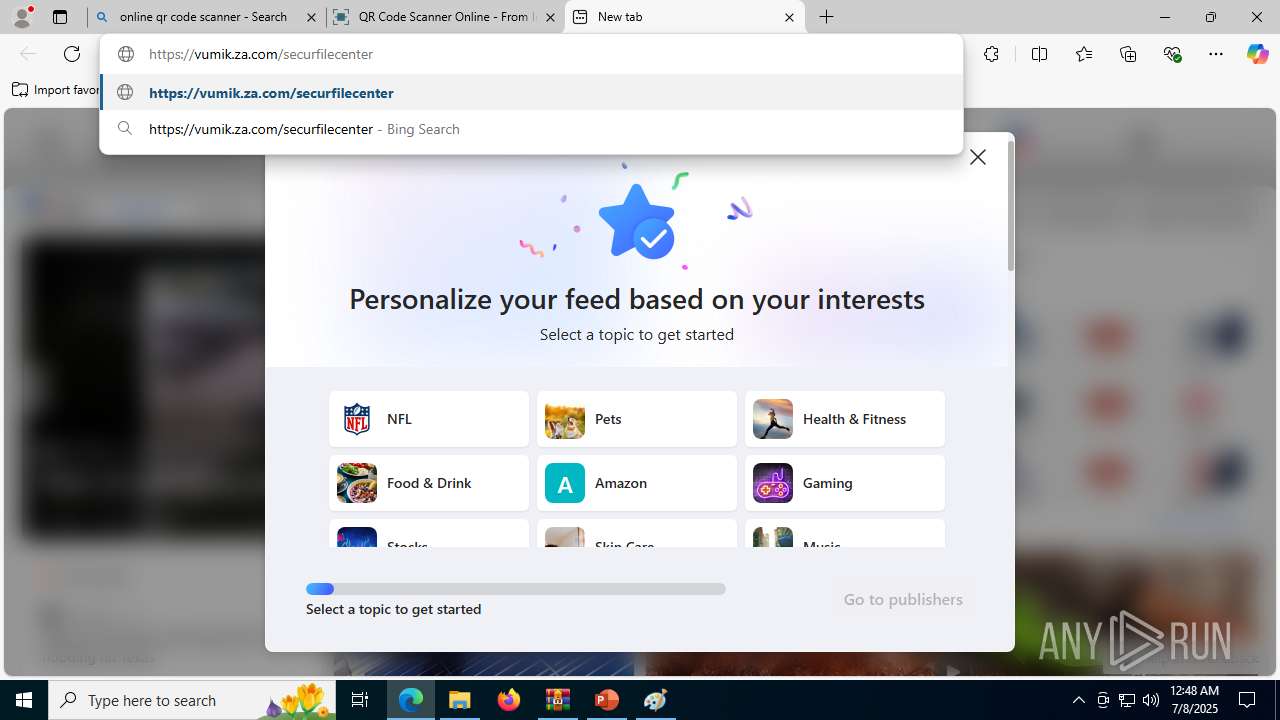The width and height of the screenshot is (1280, 720).
Task: Select the Amazon topic
Action: (637, 483)
